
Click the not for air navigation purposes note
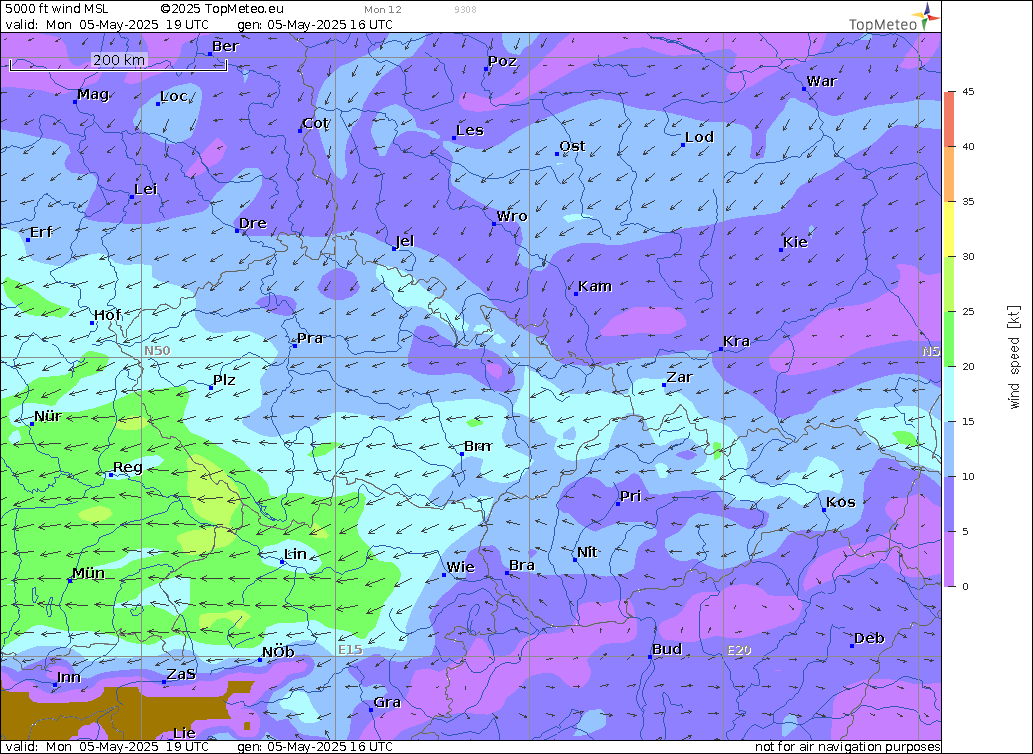848,747
